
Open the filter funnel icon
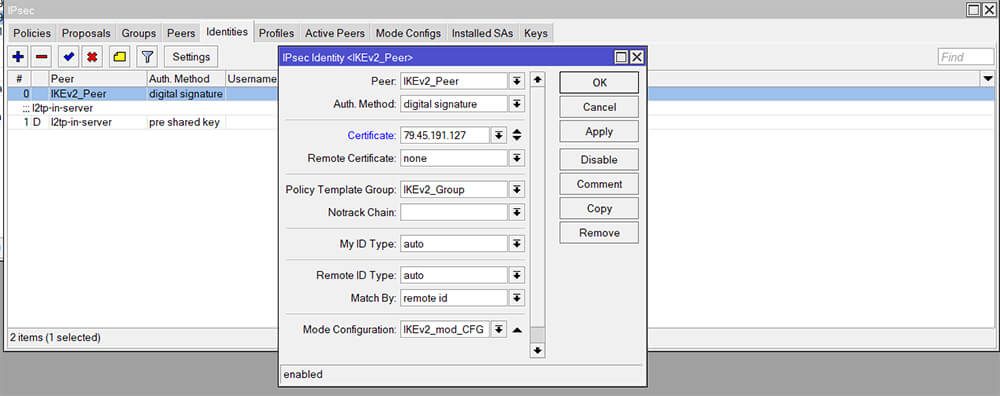pyautogui.click(x=147, y=57)
